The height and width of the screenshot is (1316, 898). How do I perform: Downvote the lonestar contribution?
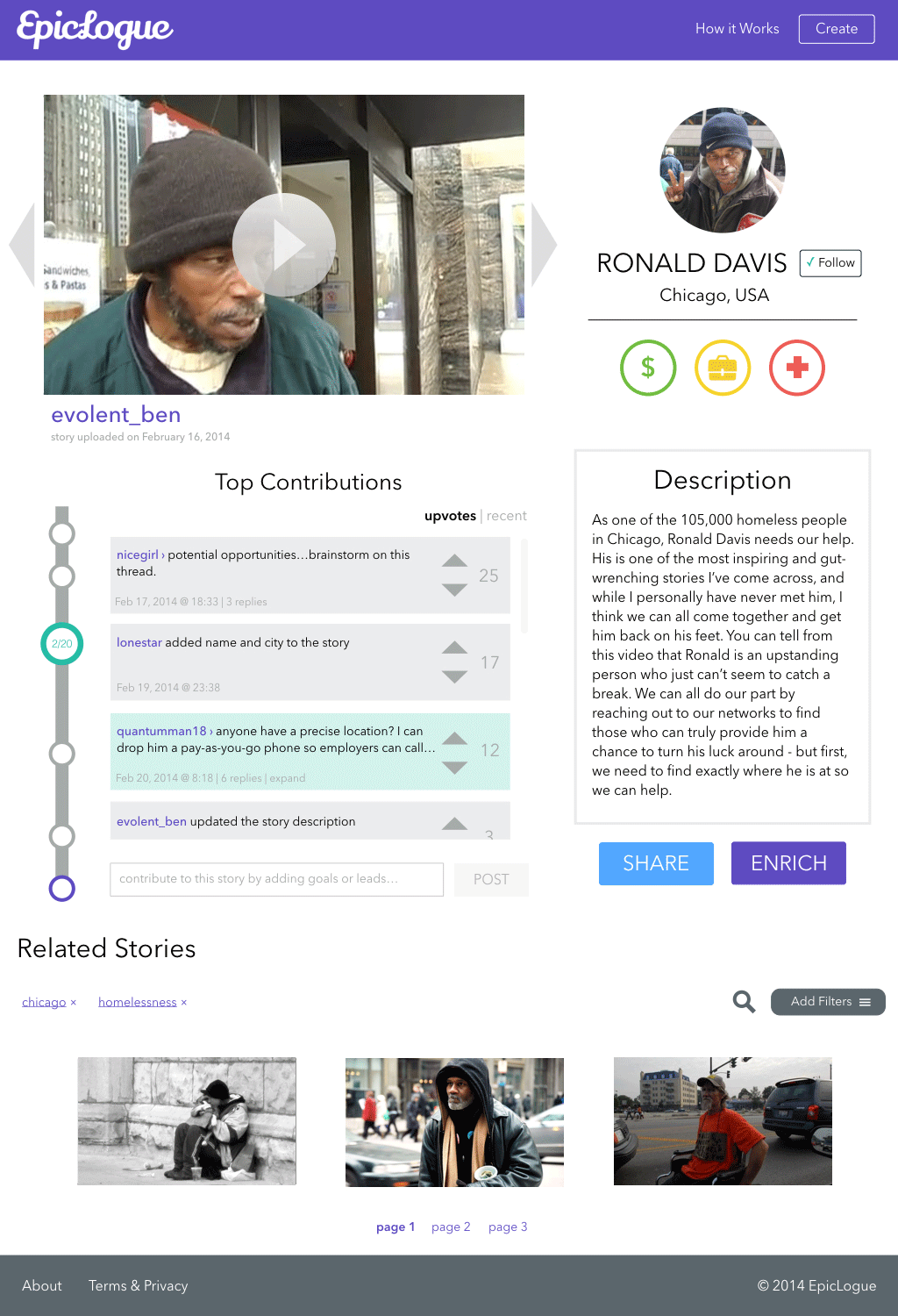coord(454,676)
